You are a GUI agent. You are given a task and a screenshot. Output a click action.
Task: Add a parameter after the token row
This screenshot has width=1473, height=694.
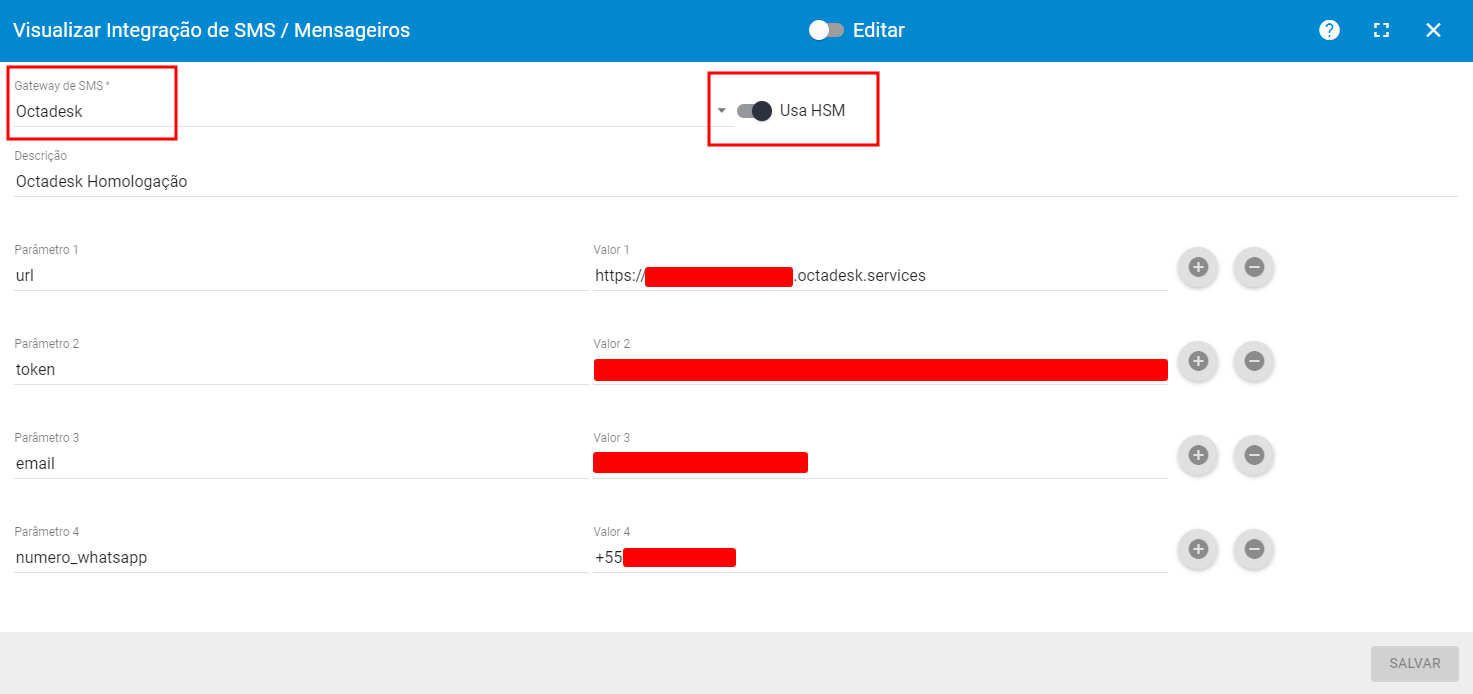[x=1198, y=361]
